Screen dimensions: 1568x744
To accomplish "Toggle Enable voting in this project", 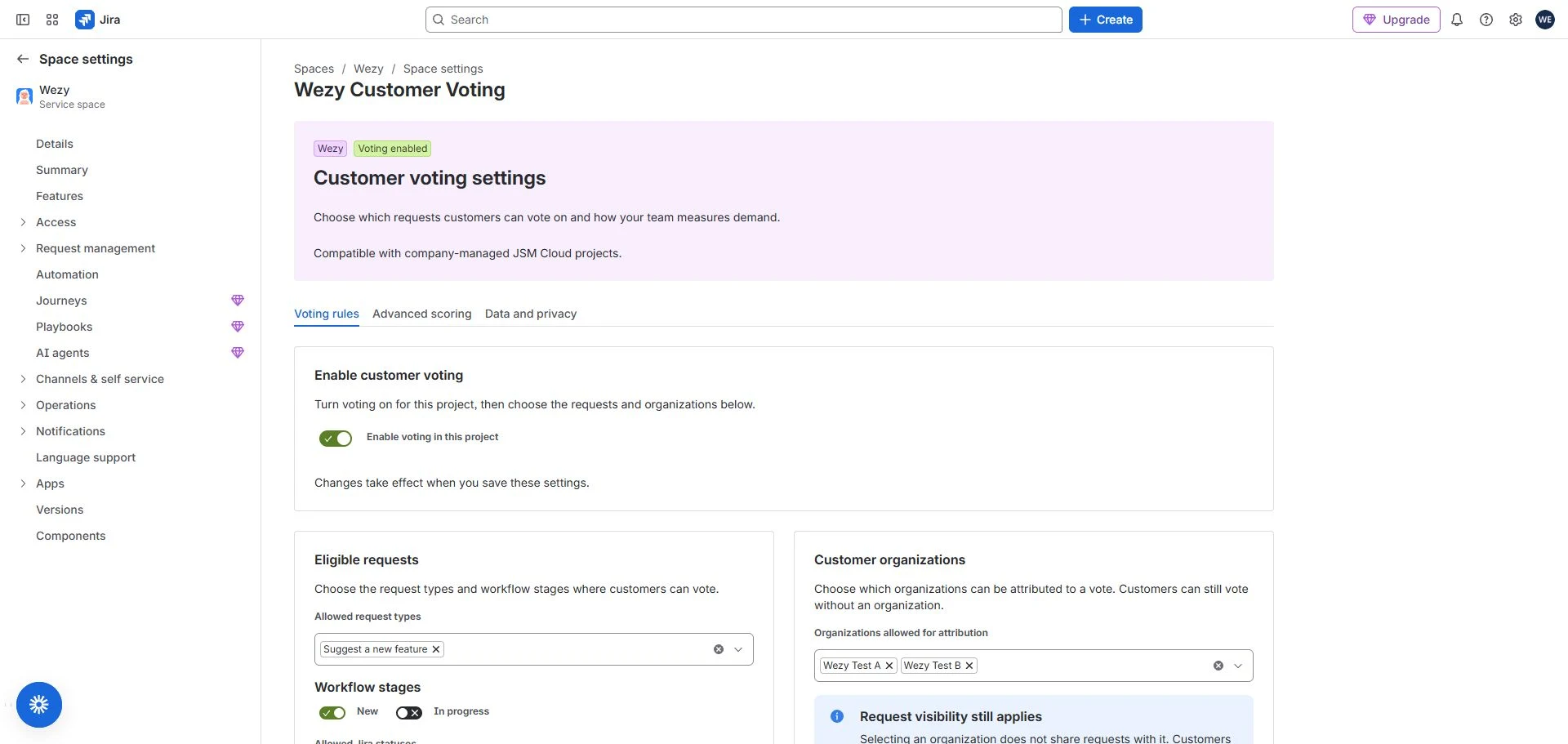I will [x=336, y=439].
